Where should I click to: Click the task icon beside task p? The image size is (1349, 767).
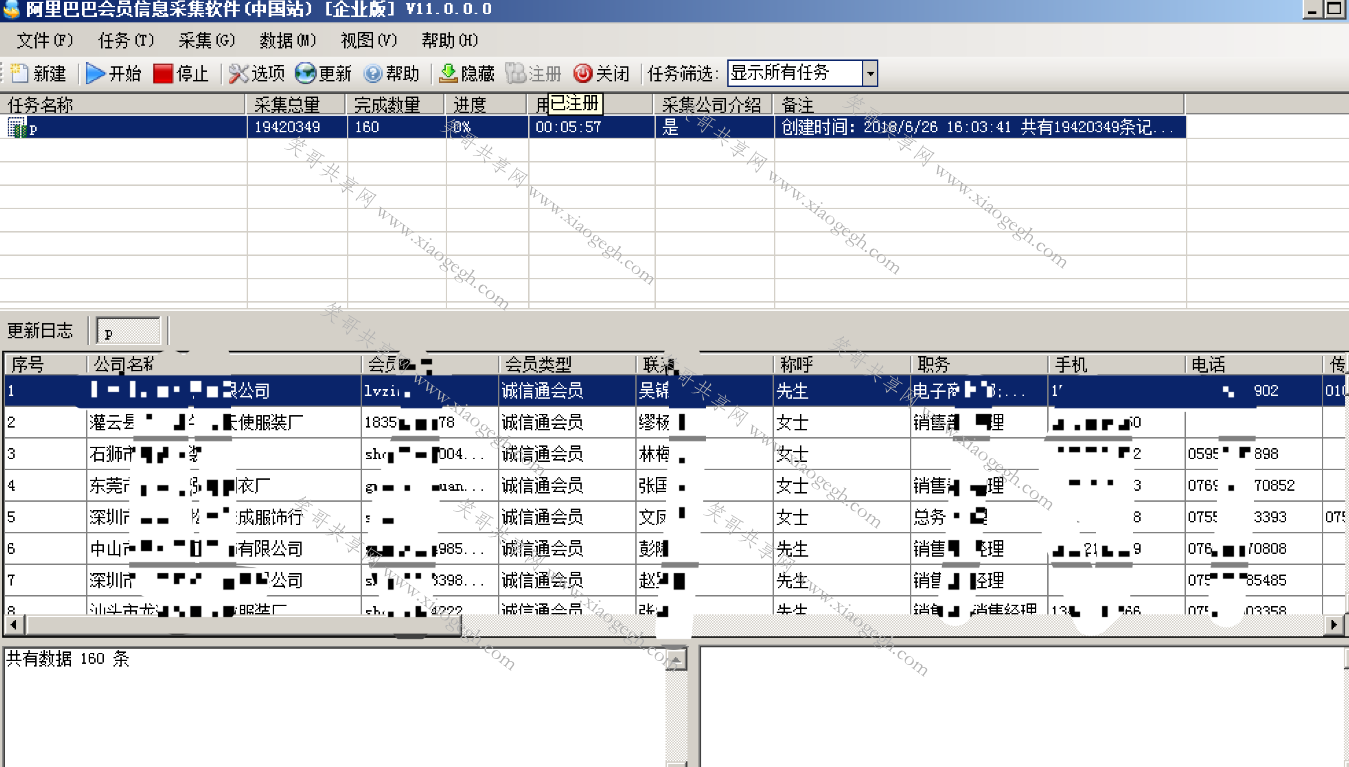point(16,127)
